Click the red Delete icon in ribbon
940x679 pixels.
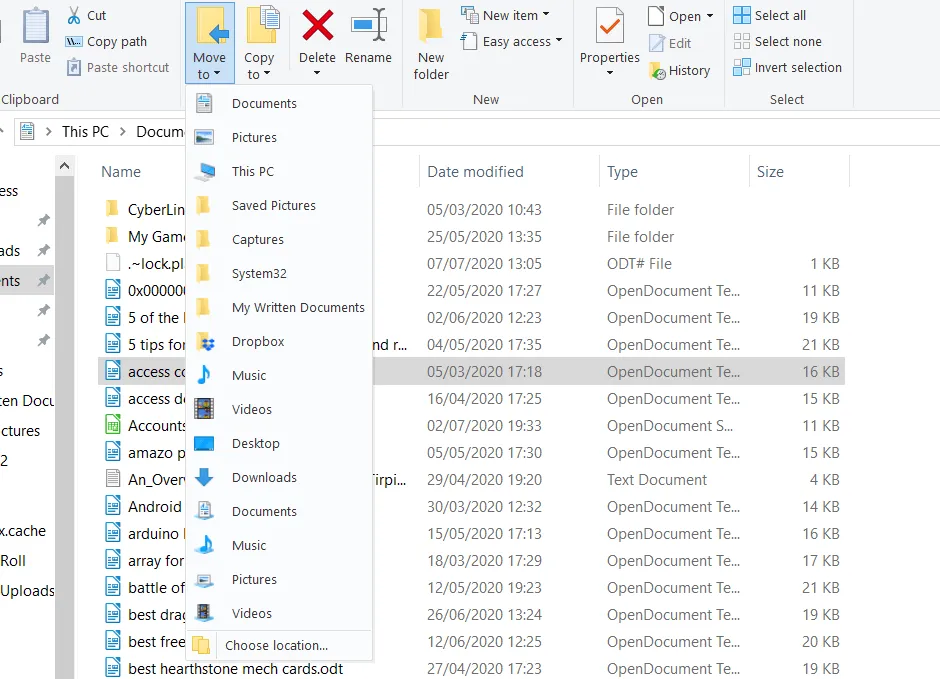pyautogui.click(x=318, y=25)
